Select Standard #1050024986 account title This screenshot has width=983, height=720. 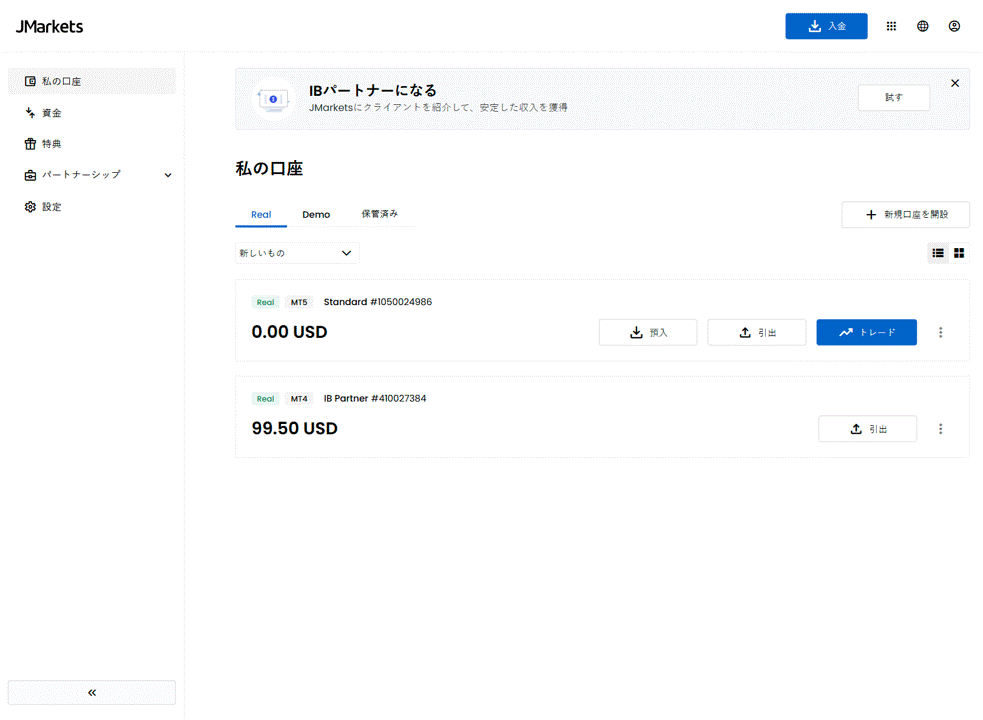point(377,302)
